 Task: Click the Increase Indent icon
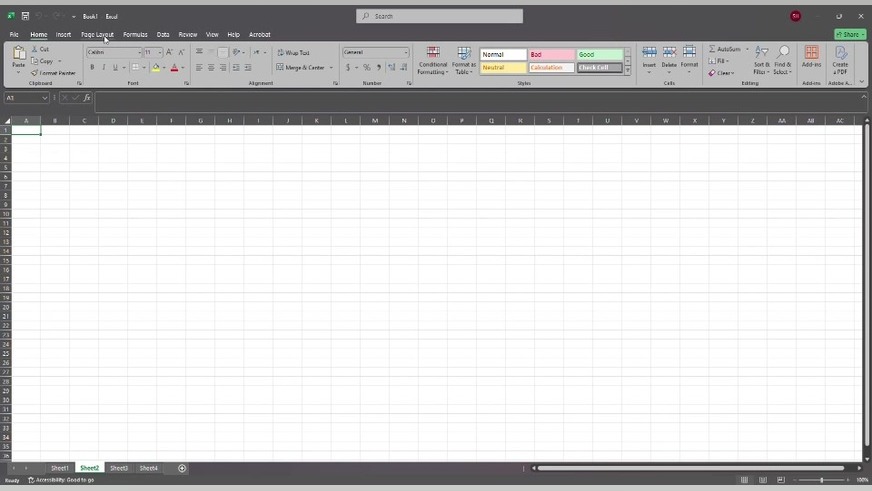pos(248,67)
